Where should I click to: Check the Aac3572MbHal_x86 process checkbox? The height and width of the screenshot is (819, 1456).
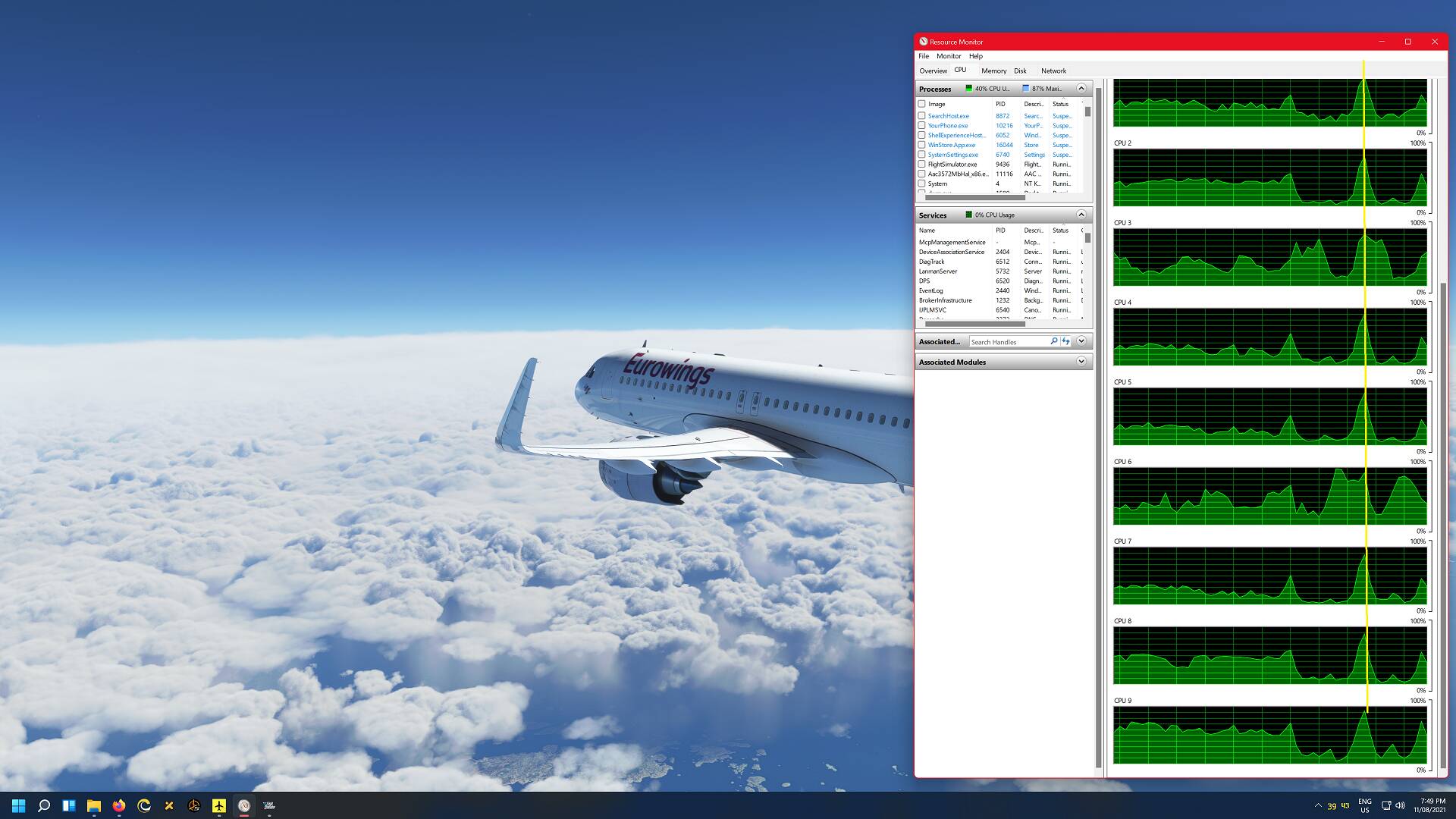[921, 174]
